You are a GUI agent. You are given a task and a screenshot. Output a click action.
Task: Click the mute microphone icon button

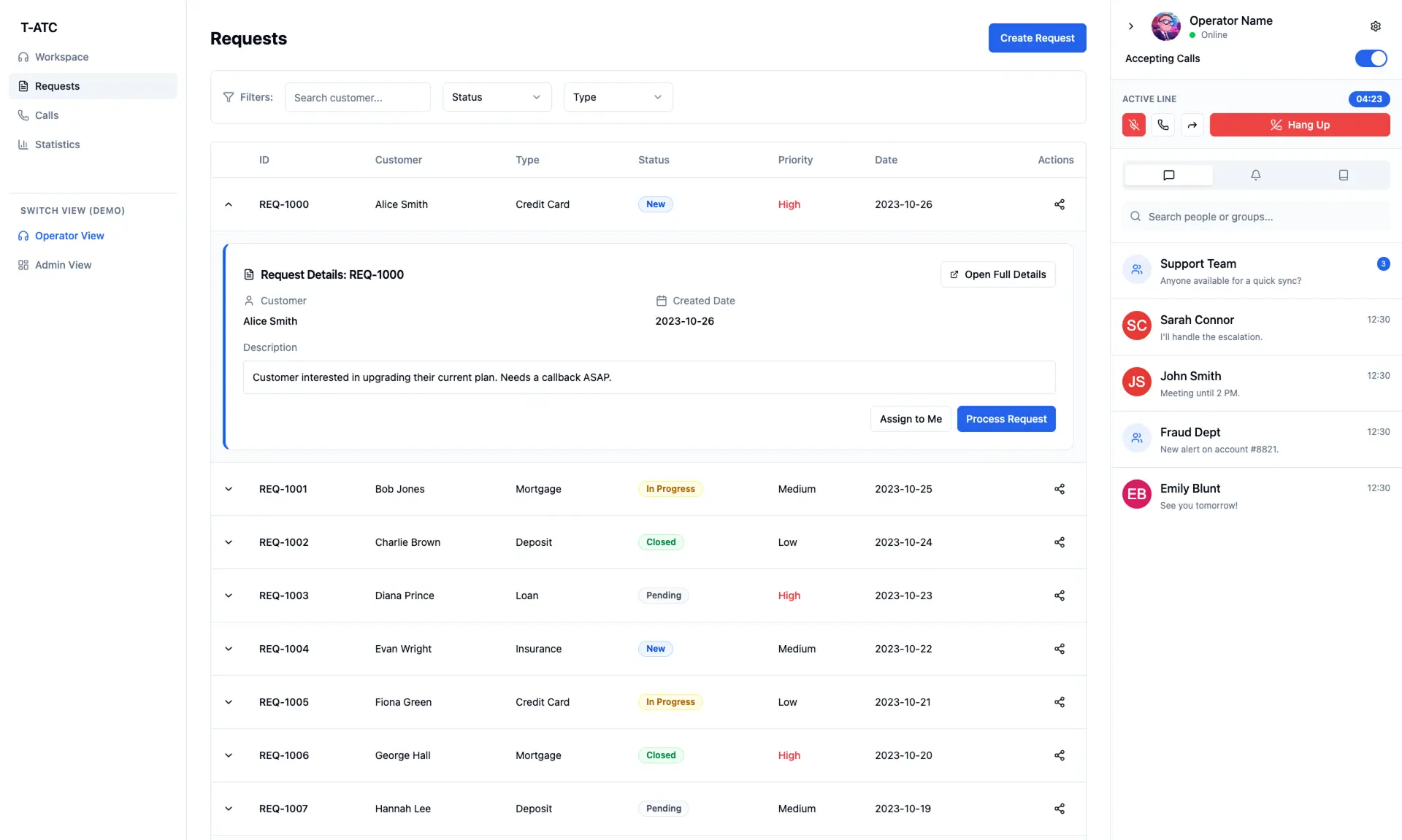1133,125
